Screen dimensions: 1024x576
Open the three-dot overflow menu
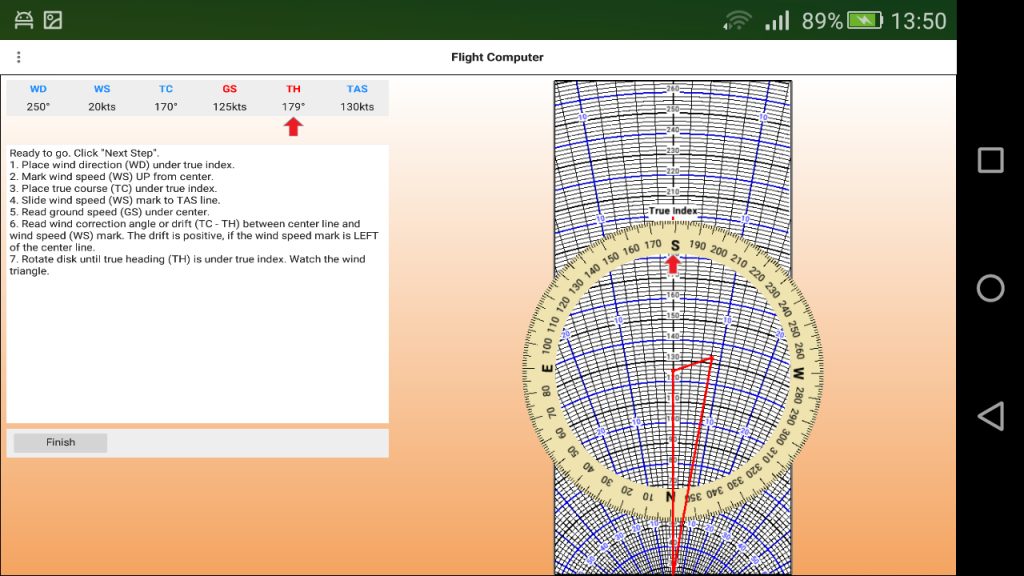click(18, 57)
